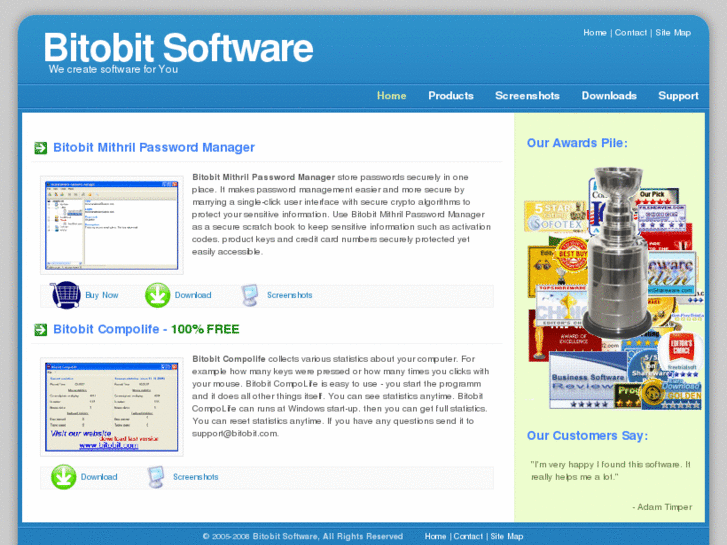
Task: Click the Mithril Password Manager screenshot thumbnail
Action: coord(112,225)
